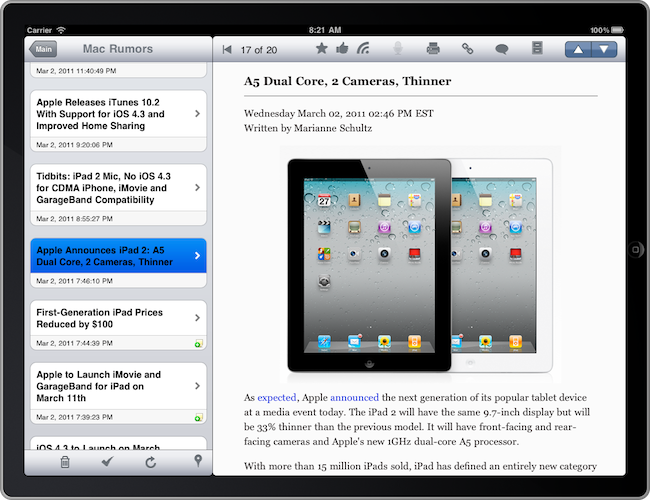The height and width of the screenshot is (500, 650).
Task: Tap the iPad hardware home button
Action: click(635, 249)
